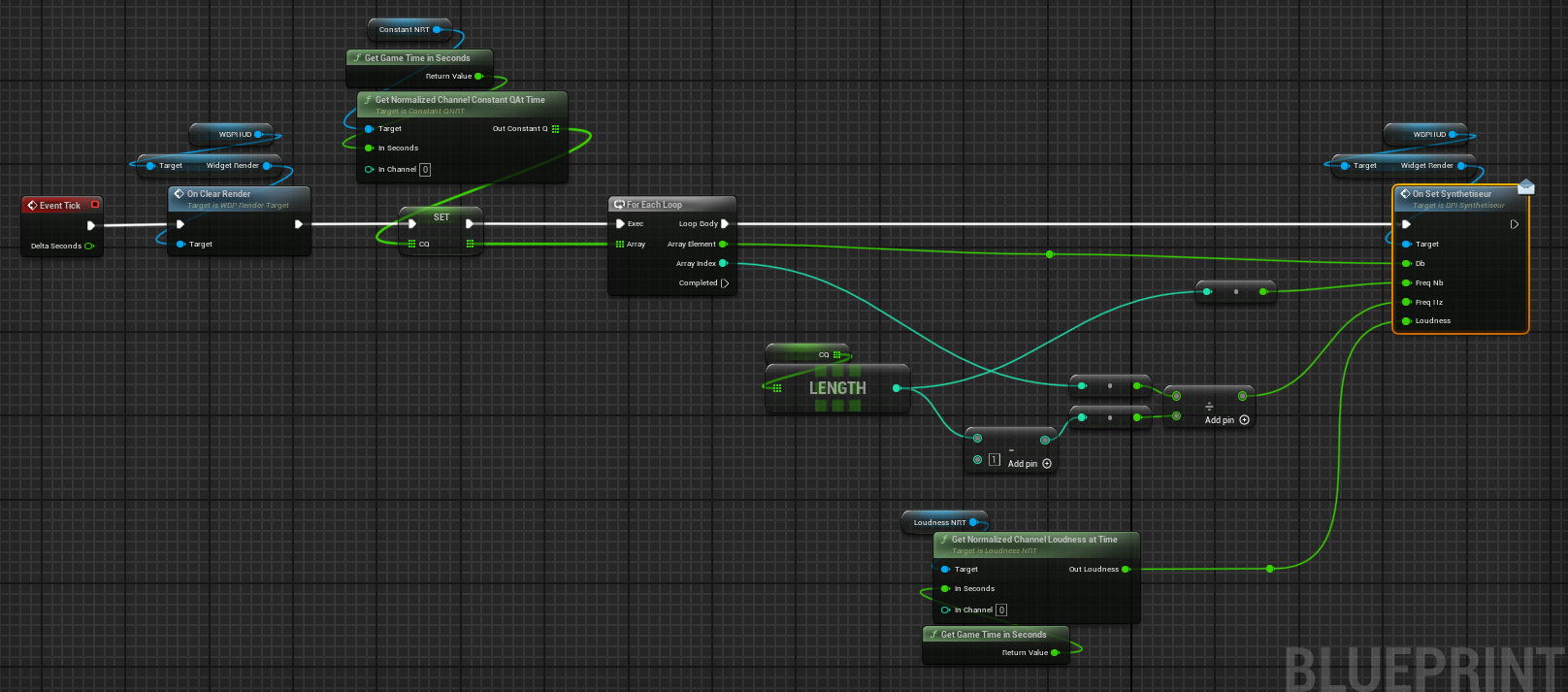Click the In Channel pin on Constant Q node
The image size is (1568, 692).
(x=369, y=170)
